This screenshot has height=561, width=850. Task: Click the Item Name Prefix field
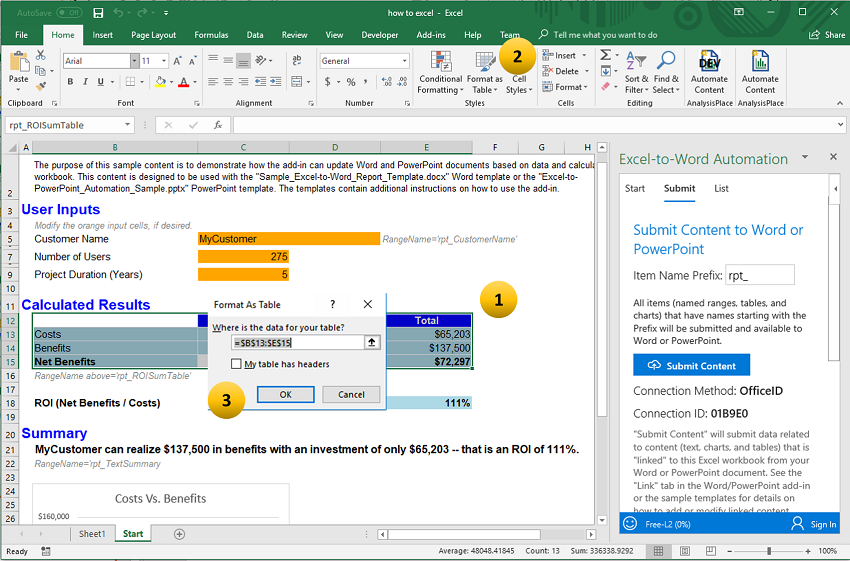click(760, 275)
